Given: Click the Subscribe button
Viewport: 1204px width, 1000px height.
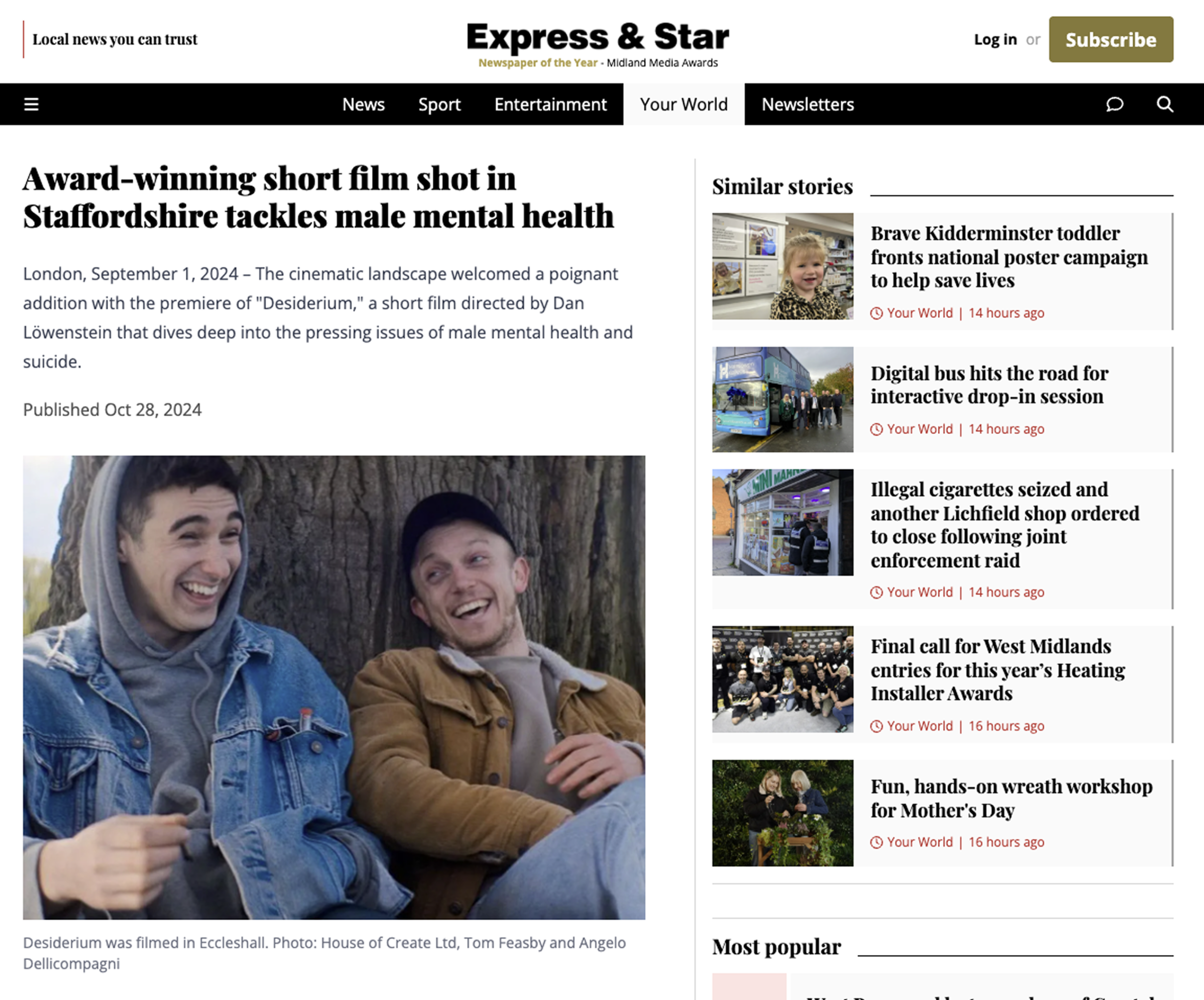Looking at the screenshot, I should point(1111,39).
